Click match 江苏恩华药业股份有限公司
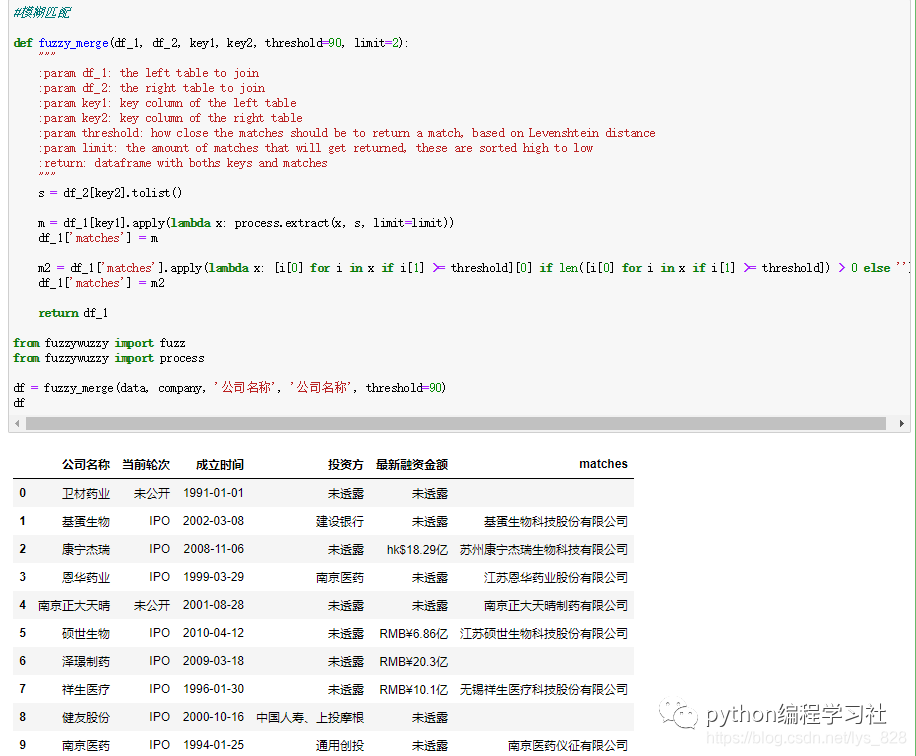 556,577
